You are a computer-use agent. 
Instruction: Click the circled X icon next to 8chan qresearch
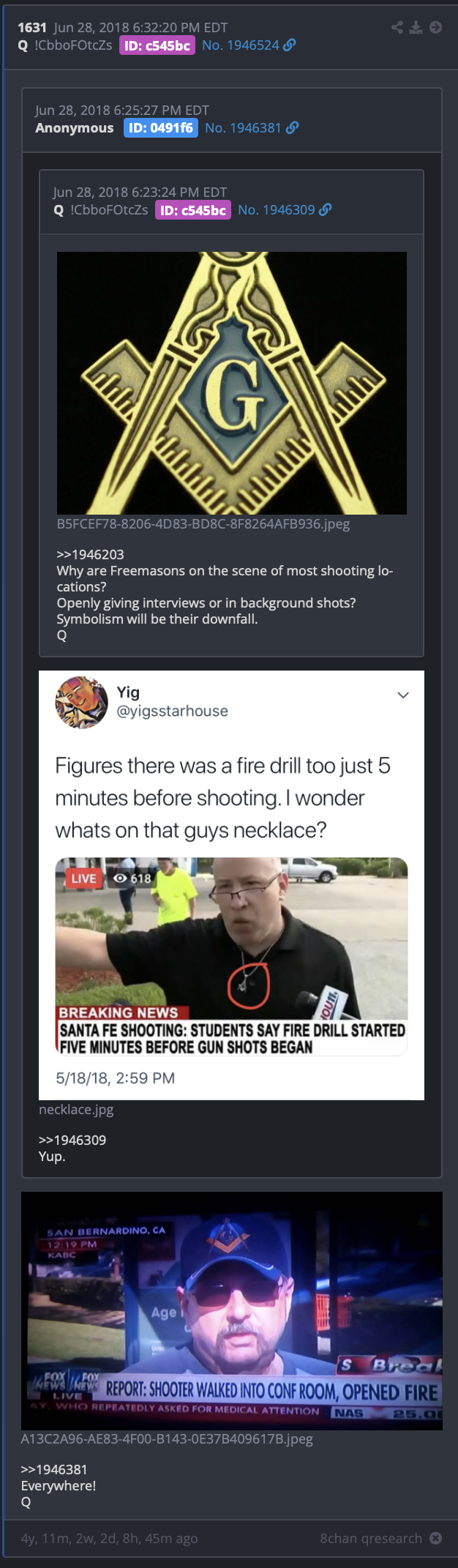436,1538
